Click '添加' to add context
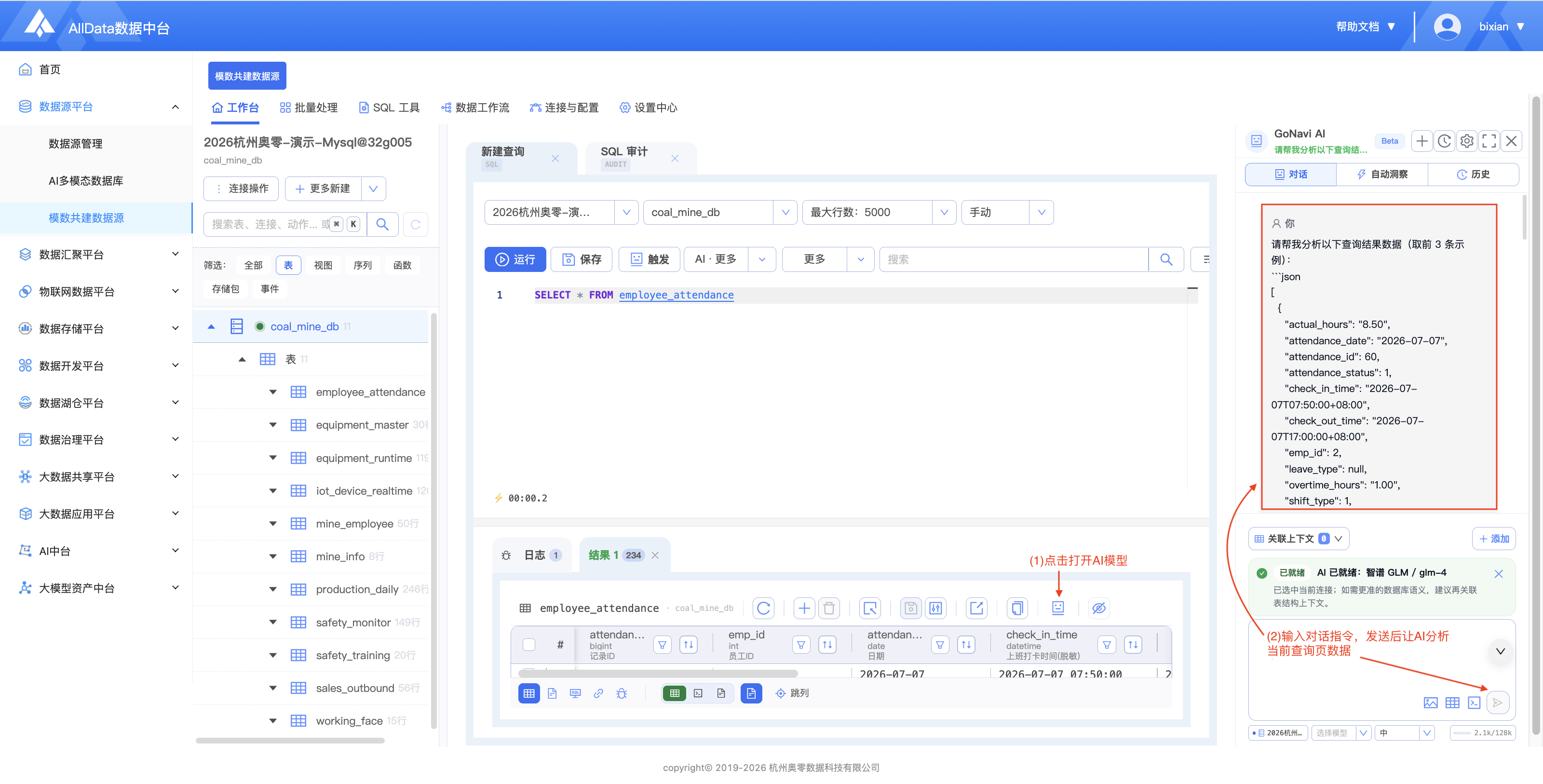The width and height of the screenshot is (1543, 784). (x=1494, y=539)
